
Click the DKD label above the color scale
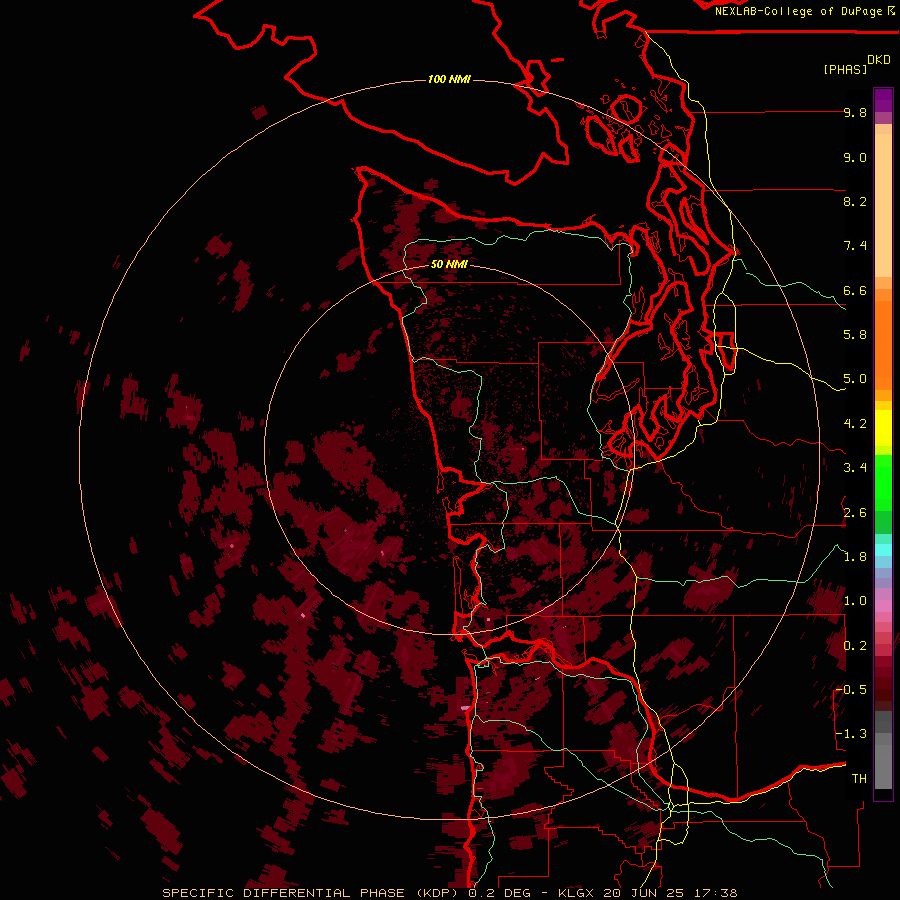[879, 60]
